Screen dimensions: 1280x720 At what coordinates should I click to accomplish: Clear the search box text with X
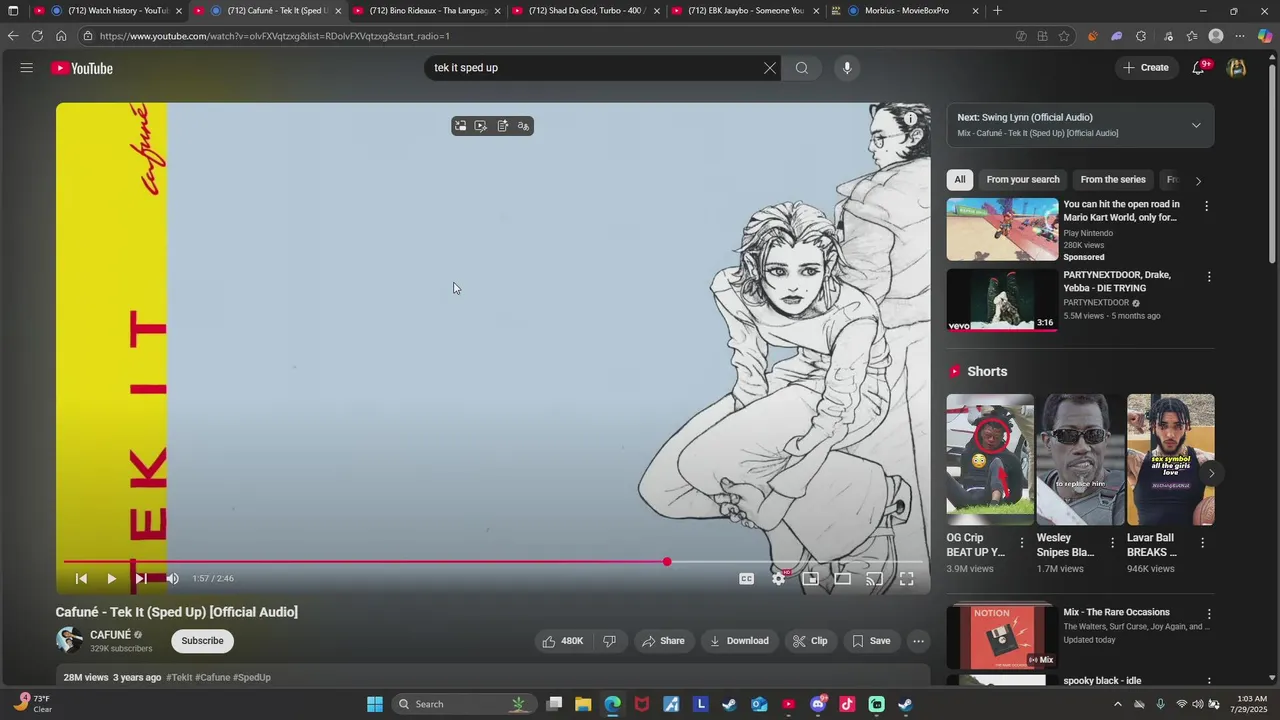pos(769,68)
